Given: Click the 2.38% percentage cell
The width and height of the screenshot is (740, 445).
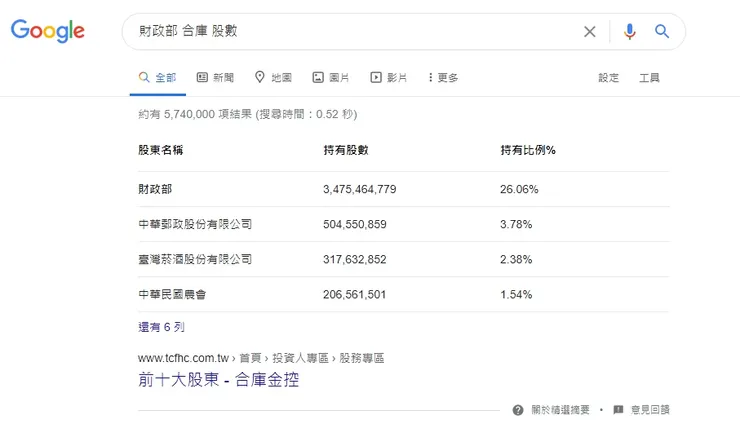Looking at the screenshot, I should [x=516, y=260].
